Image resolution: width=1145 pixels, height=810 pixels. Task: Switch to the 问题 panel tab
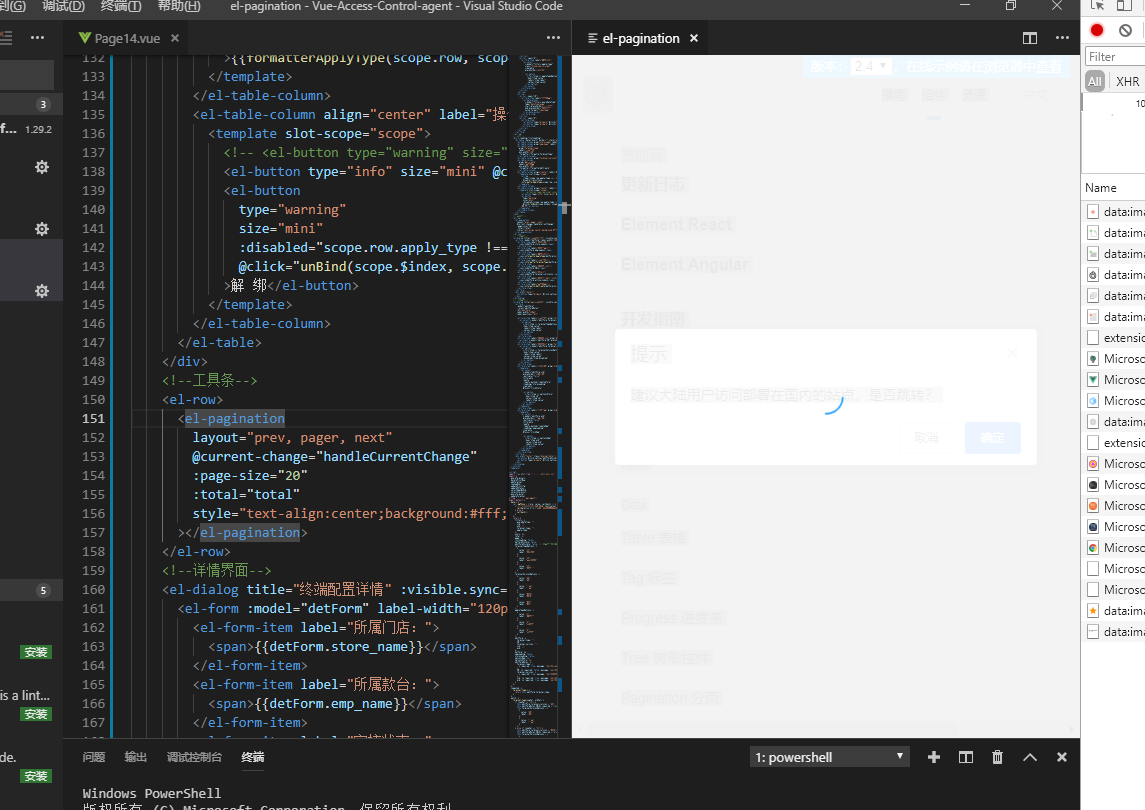point(93,757)
